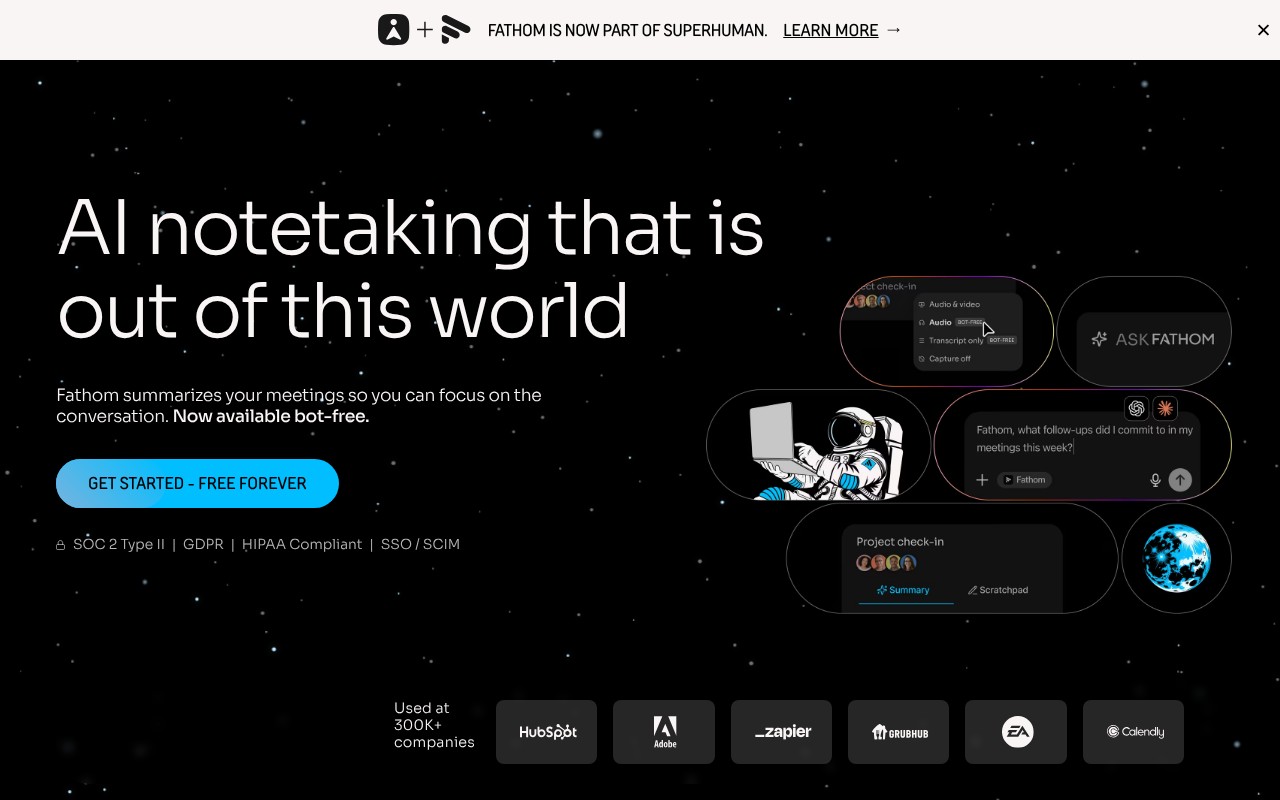Click the Fathom logo icon in banner
Screen dimensions: 1280x800
[x=456, y=30]
